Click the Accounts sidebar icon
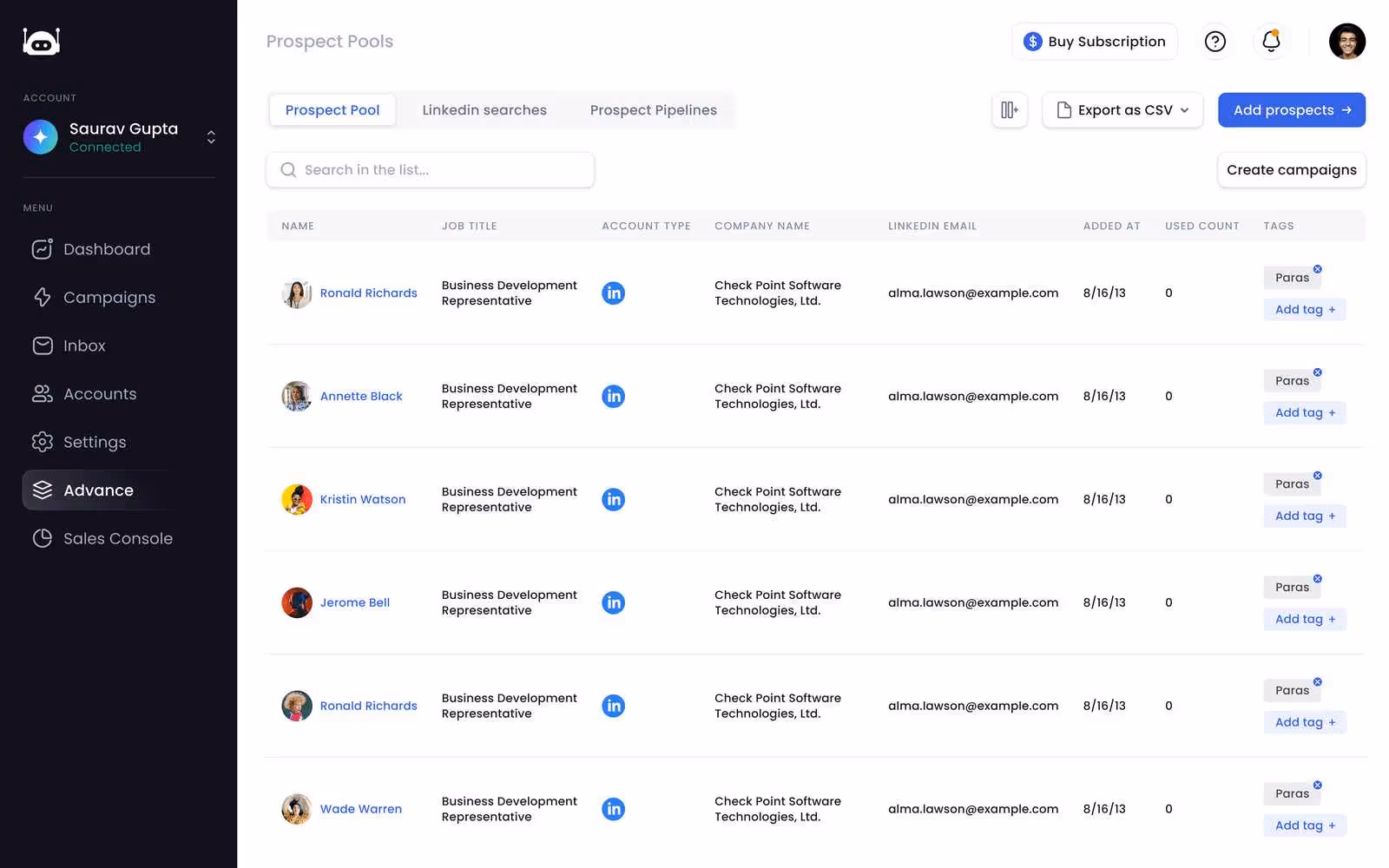This screenshot has width=1389, height=868. (x=43, y=393)
